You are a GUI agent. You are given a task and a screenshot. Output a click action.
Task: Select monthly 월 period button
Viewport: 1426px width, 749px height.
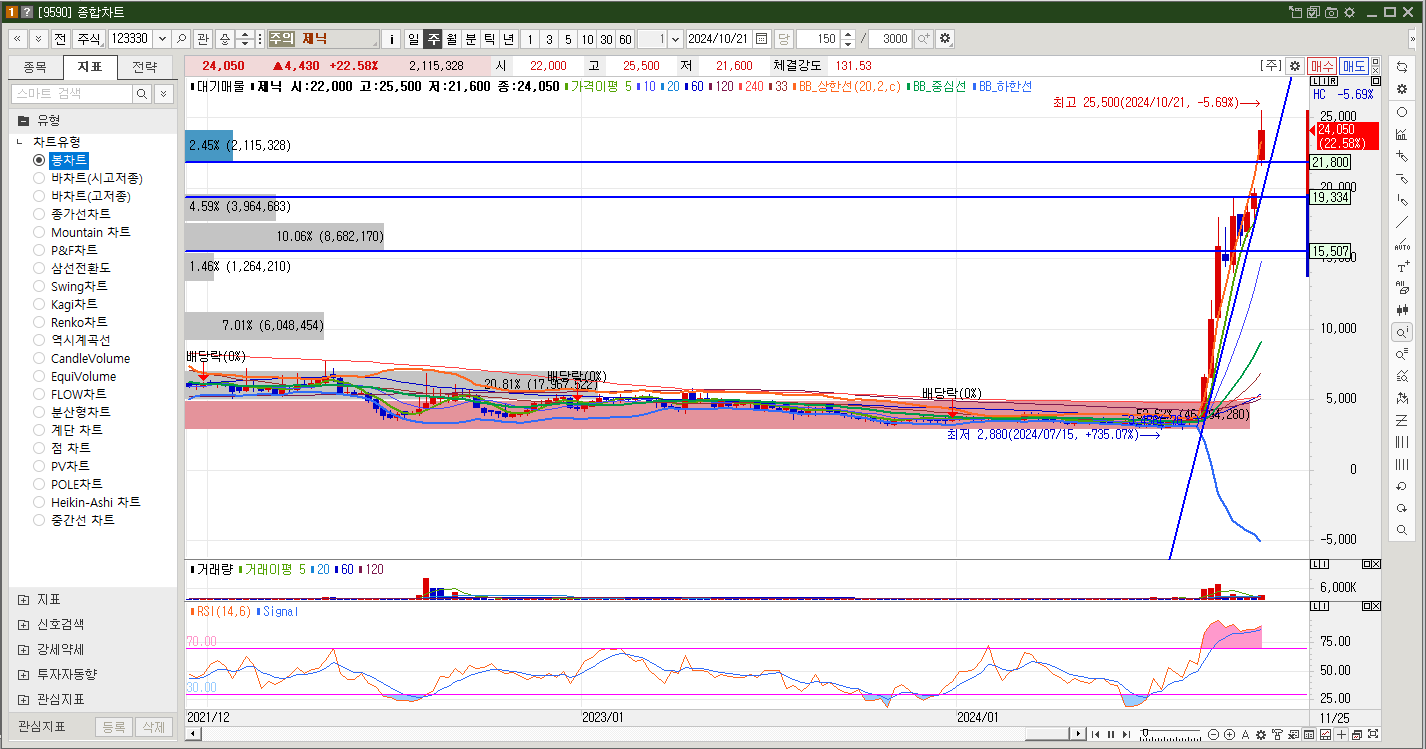451,39
